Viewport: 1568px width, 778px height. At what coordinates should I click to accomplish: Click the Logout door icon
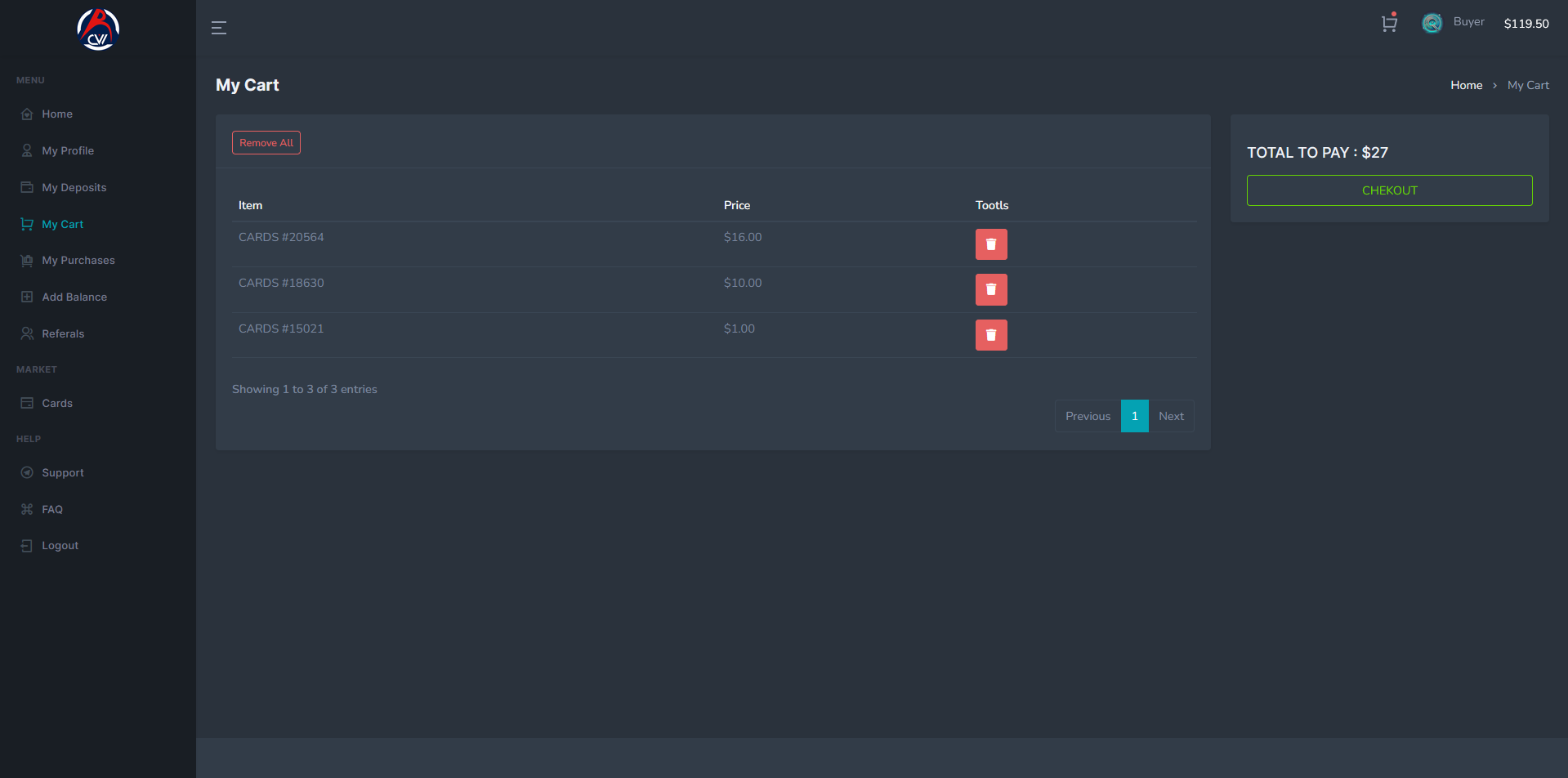(27, 546)
